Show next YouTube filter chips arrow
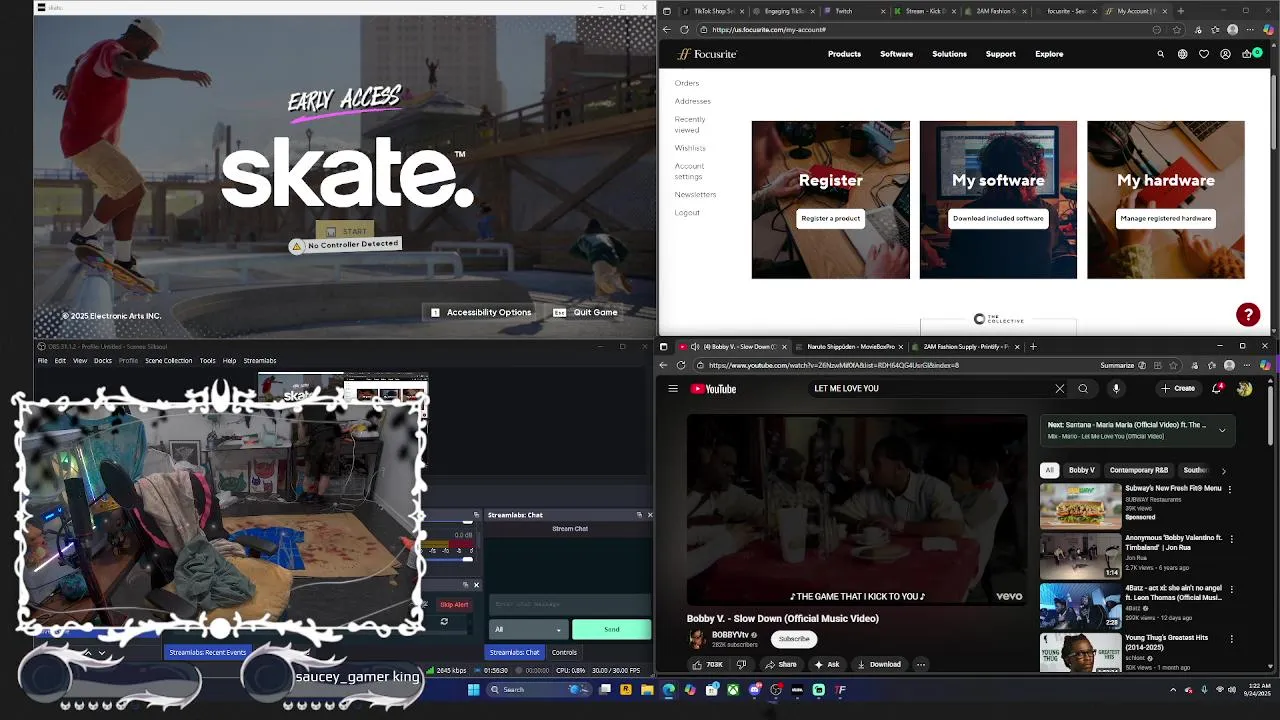 (1223, 470)
